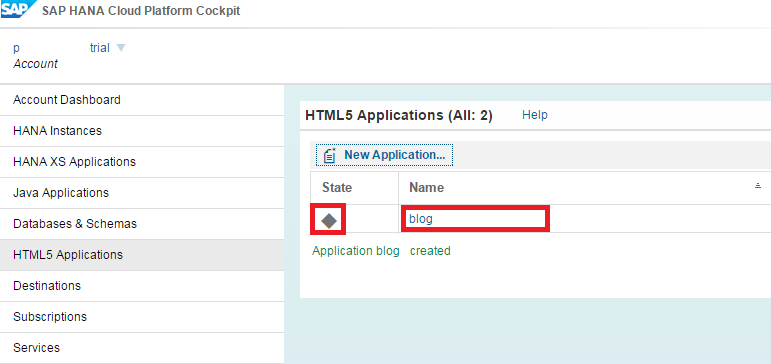Click the Account label under account name
Viewport: 771px width, 364px height.
35,64
